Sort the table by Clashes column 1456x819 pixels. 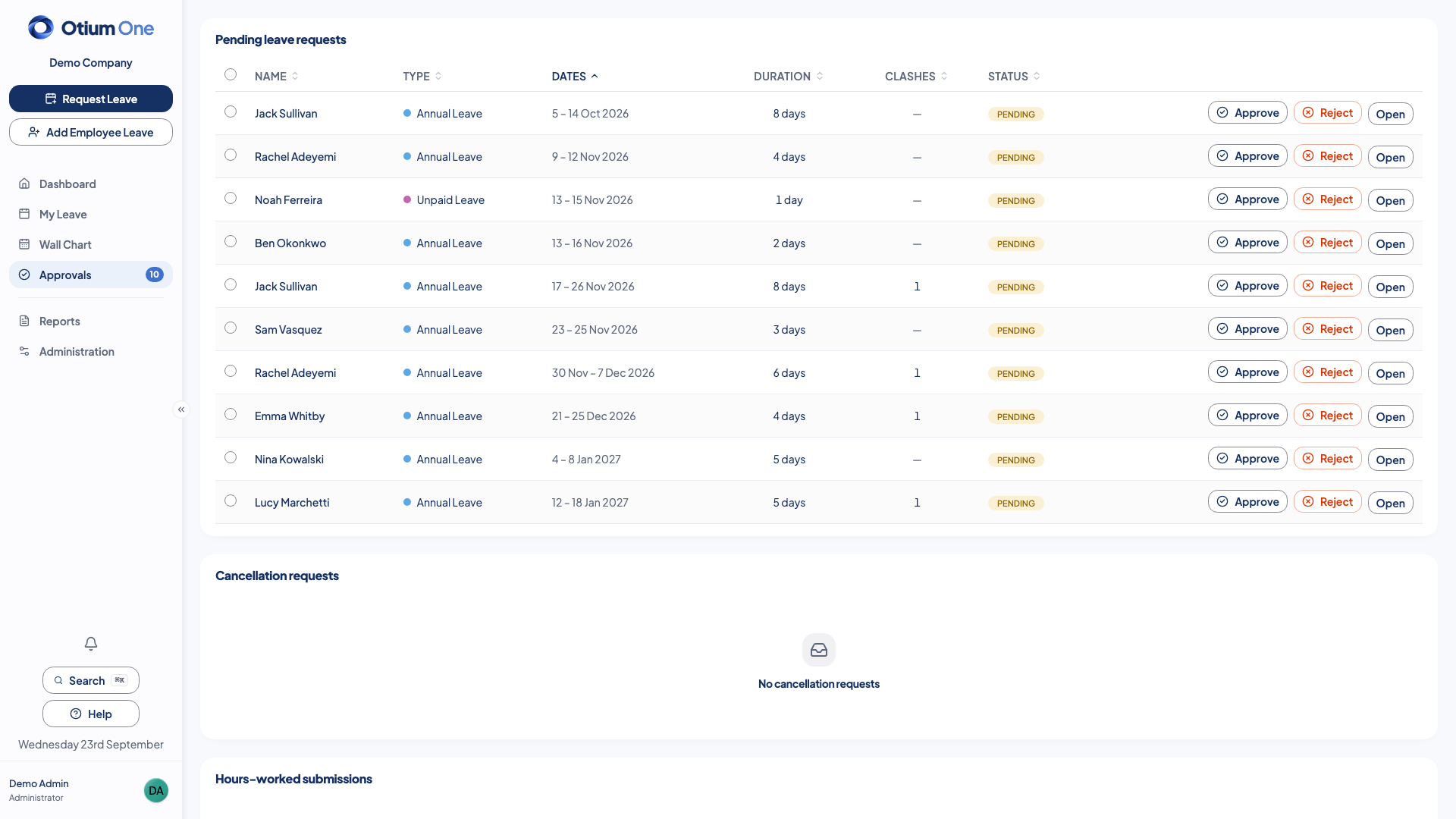click(x=916, y=76)
